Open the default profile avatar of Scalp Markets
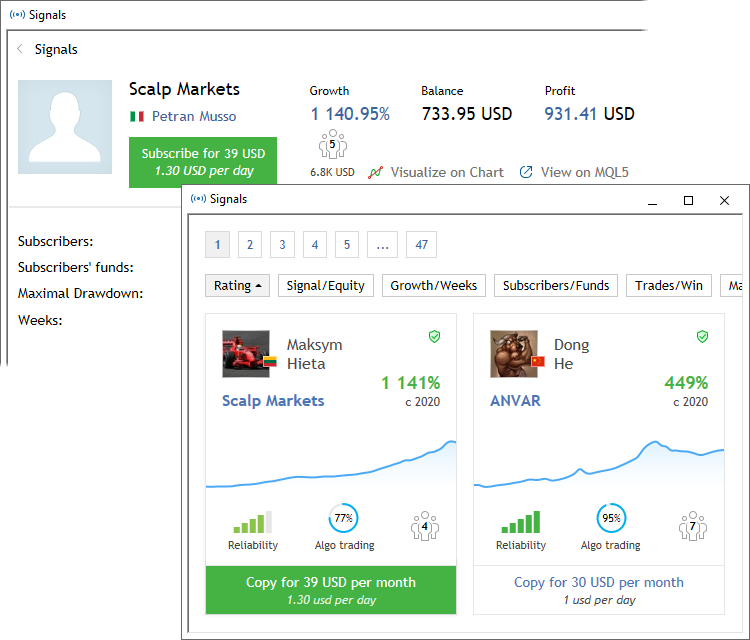Image resolution: width=750 pixels, height=640 pixels. click(65, 127)
